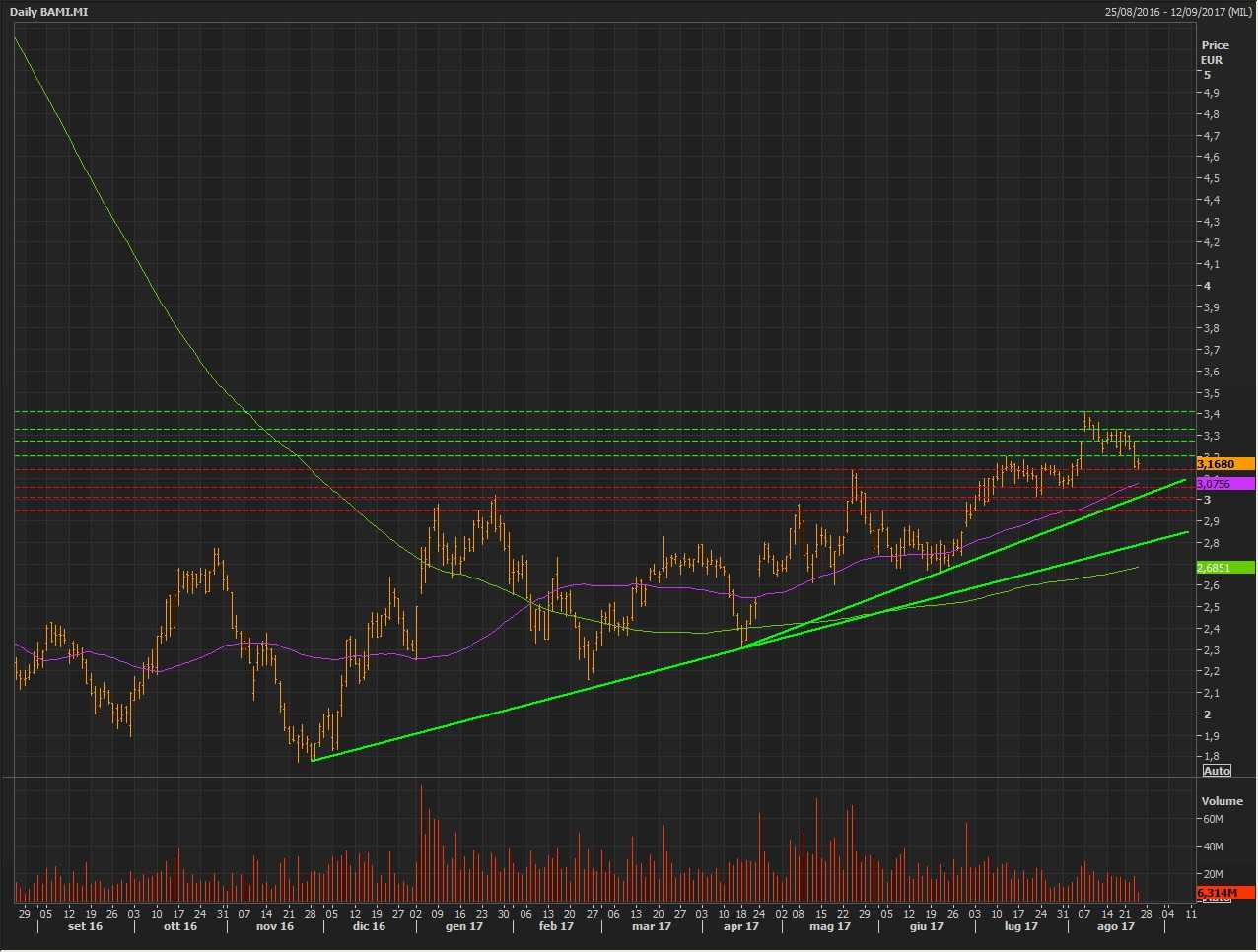Click the 'nov 16' month label on time axis
The height and width of the screenshot is (952, 1258).
[274, 926]
